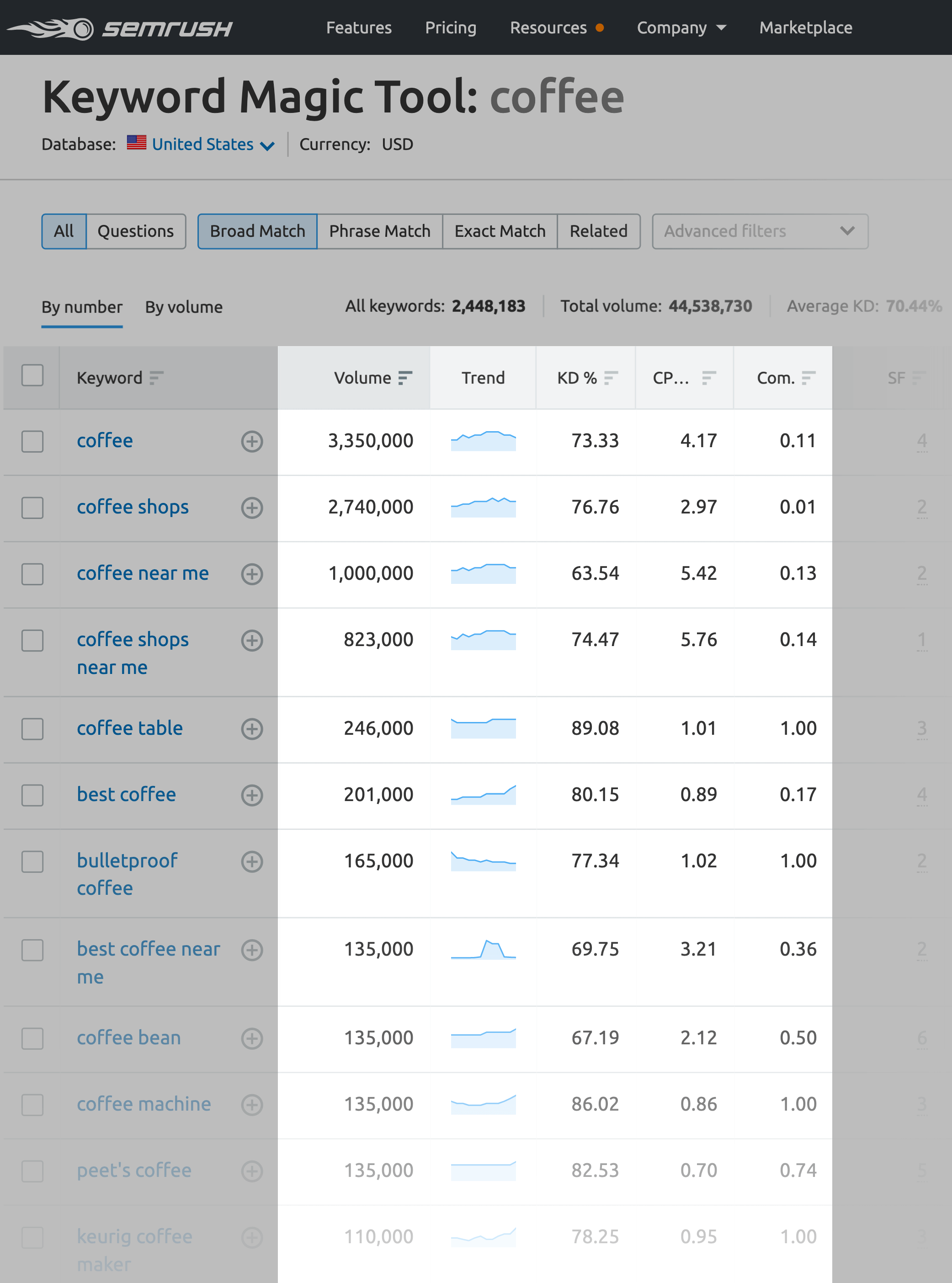Switch to the By volume tab
The image size is (952, 1283).
(x=184, y=307)
